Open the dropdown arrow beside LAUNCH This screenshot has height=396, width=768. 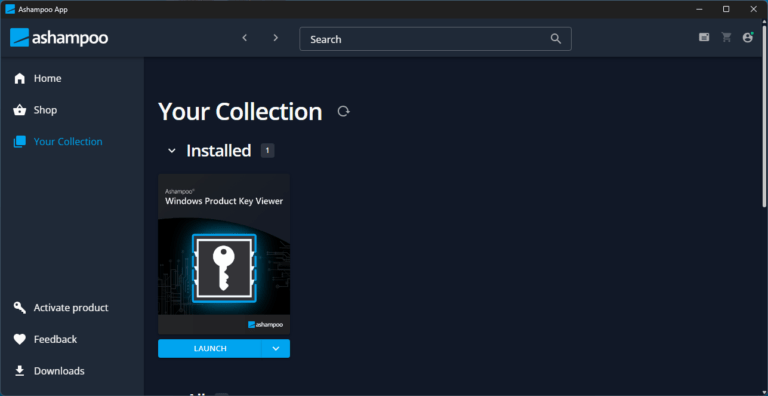point(276,348)
